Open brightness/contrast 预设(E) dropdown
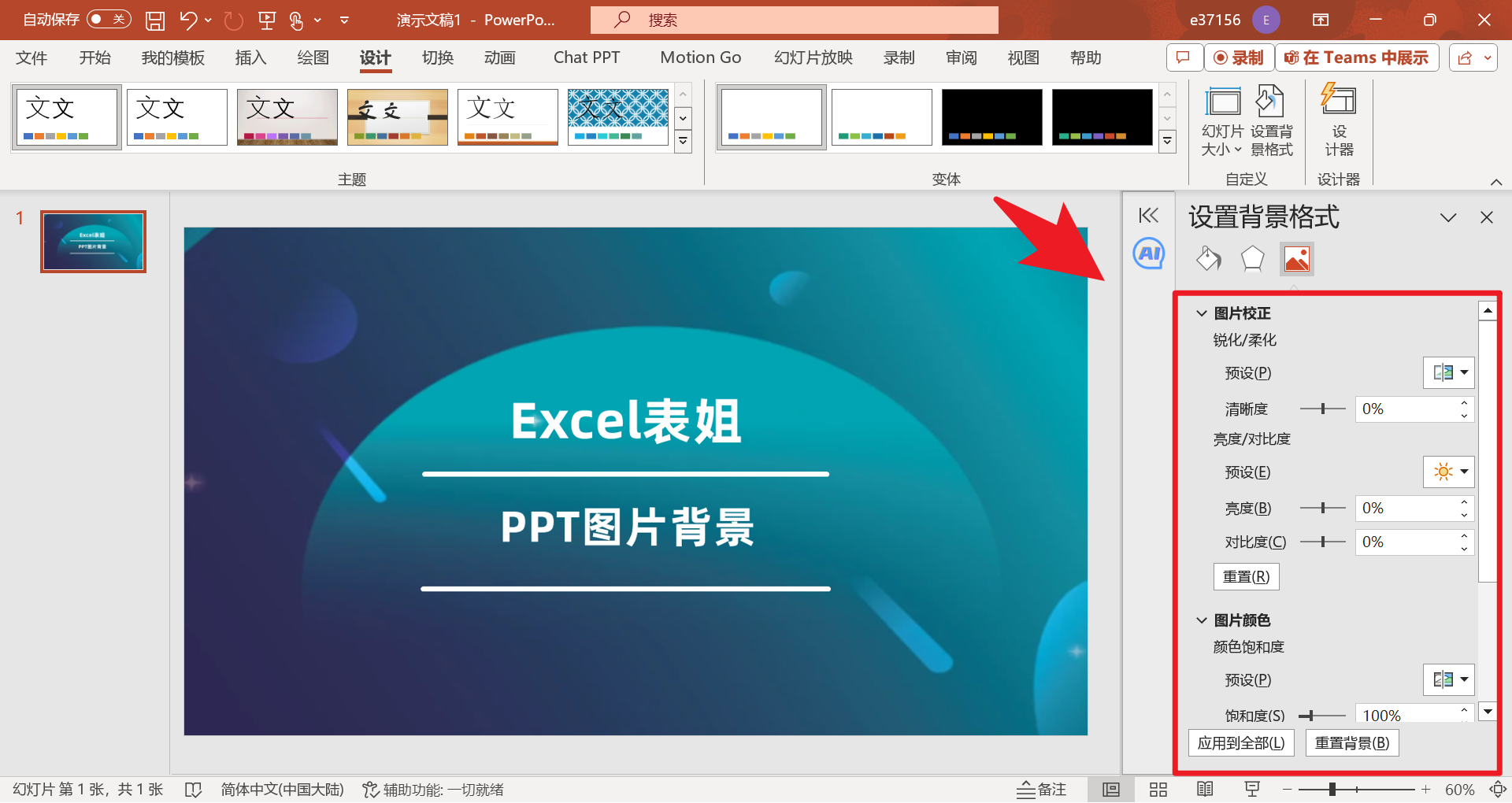Image resolution: width=1512 pixels, height=803 pixels. tap(1448, 472)
